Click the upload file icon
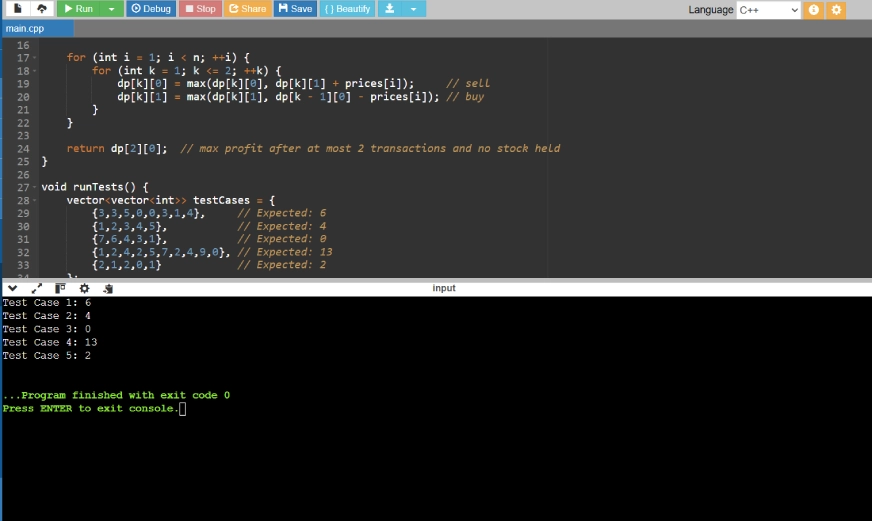Viewport: 872px width, 521px height. [42, 8]
